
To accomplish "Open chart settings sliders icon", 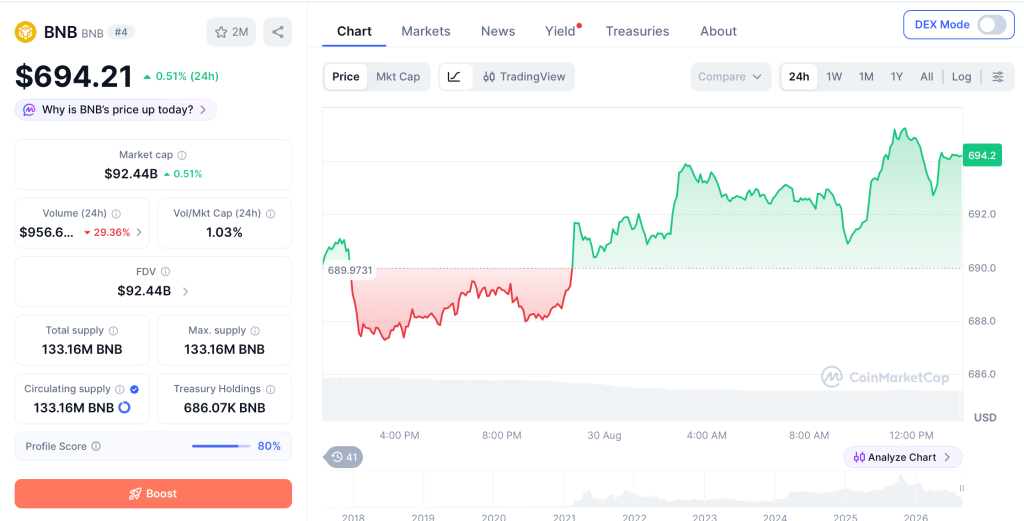I will pos(998,76).
